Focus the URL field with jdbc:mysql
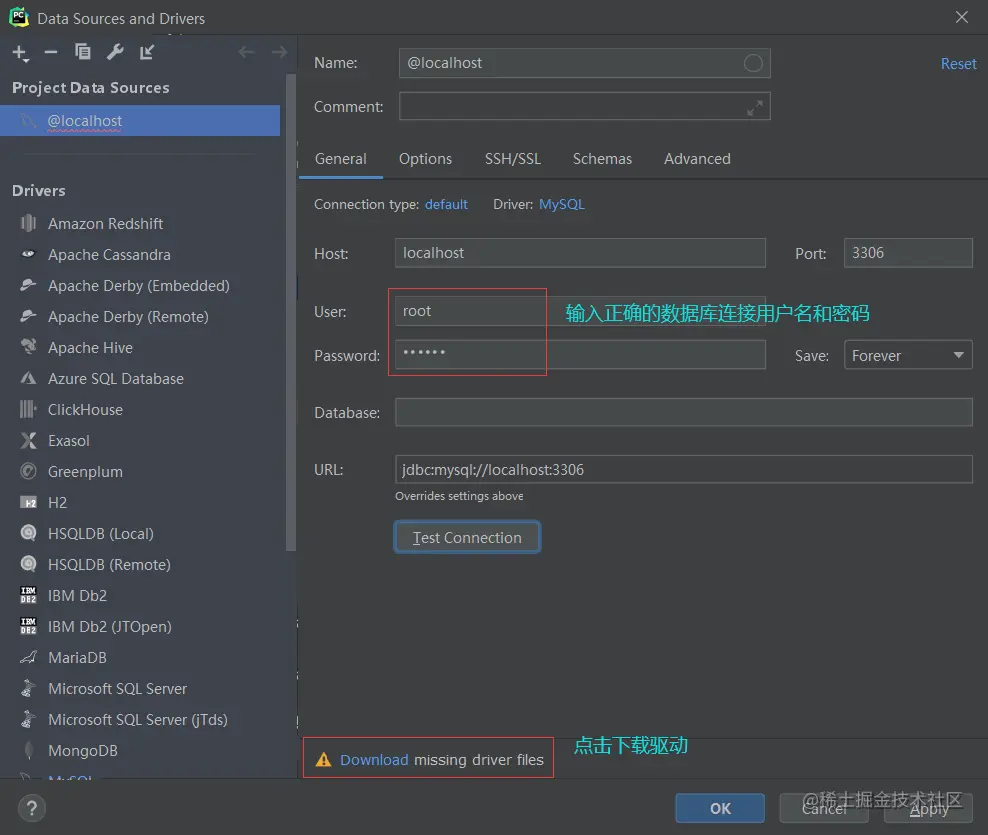 pyautogui.click(x=684, y=469)
